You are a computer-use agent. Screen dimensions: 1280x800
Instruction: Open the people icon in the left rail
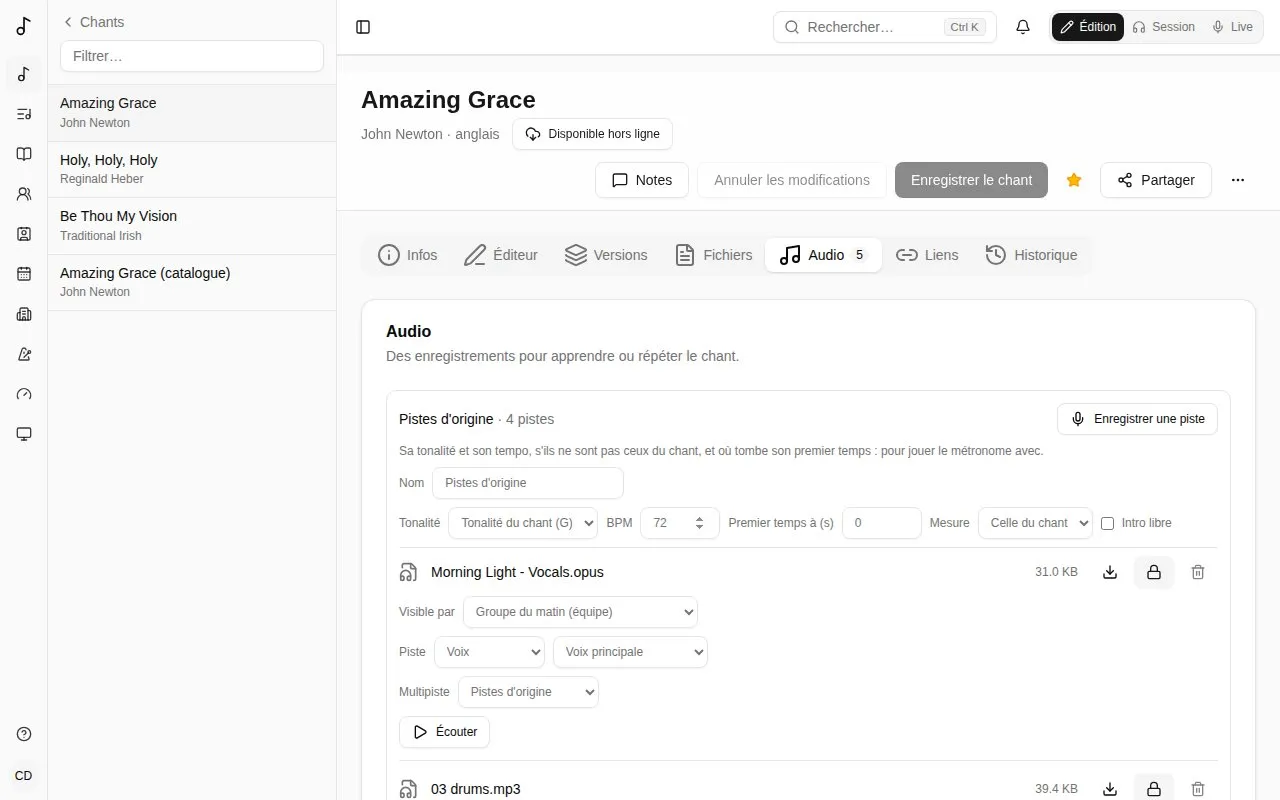click(x=24, y=194)
